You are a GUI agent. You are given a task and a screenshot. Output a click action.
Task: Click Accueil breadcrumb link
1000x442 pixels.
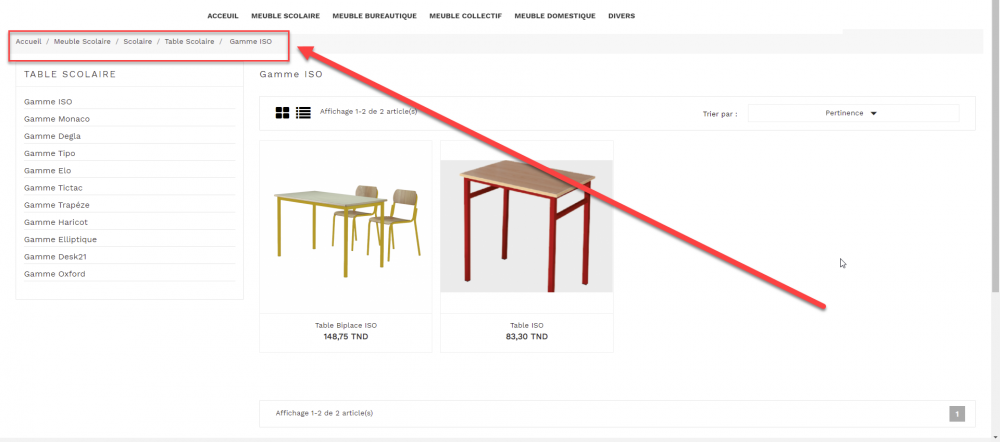click(x=29, y=41)
